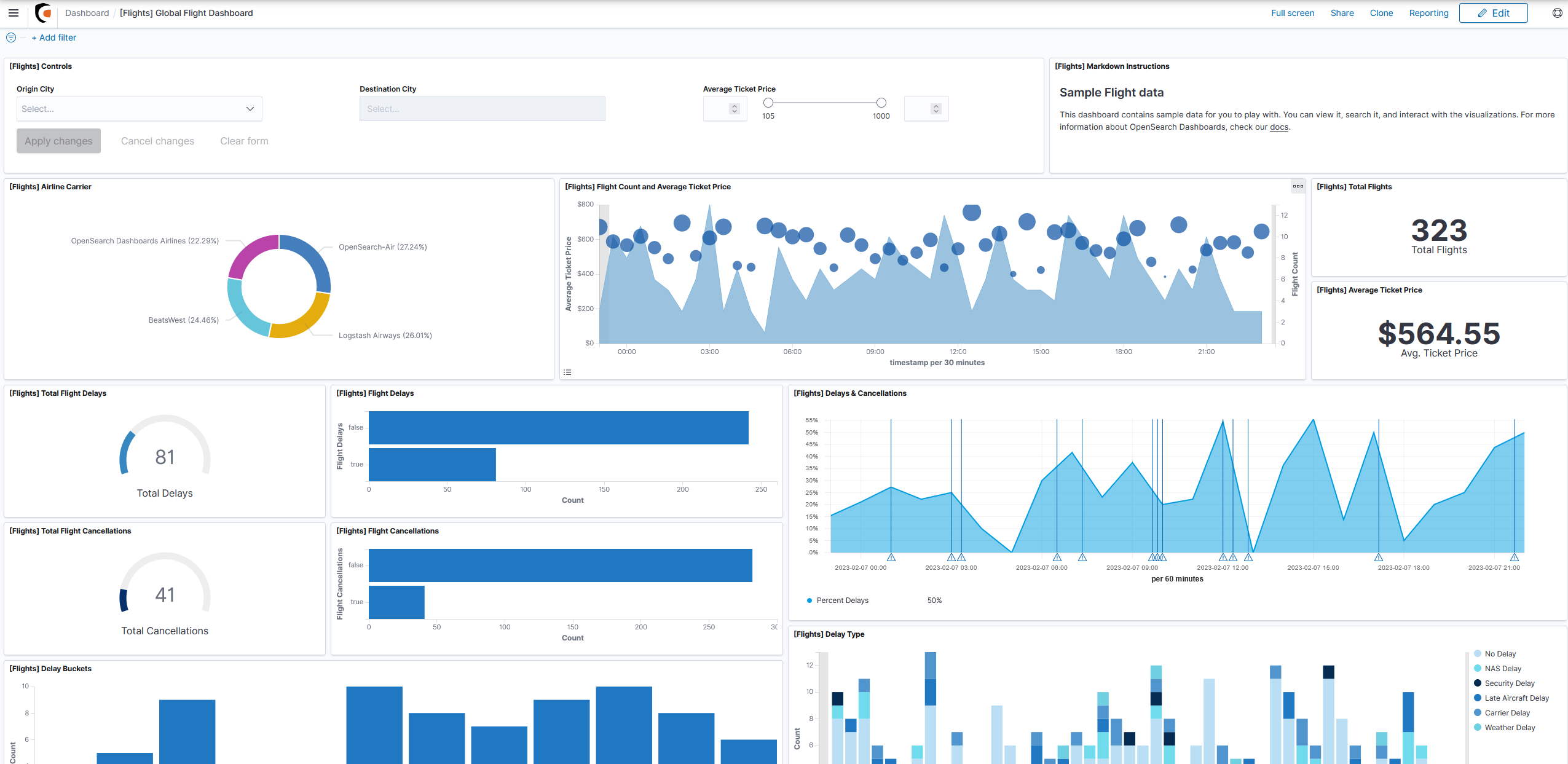
Task: Click the left price slider handle at 105
Action: coord(768,103)
